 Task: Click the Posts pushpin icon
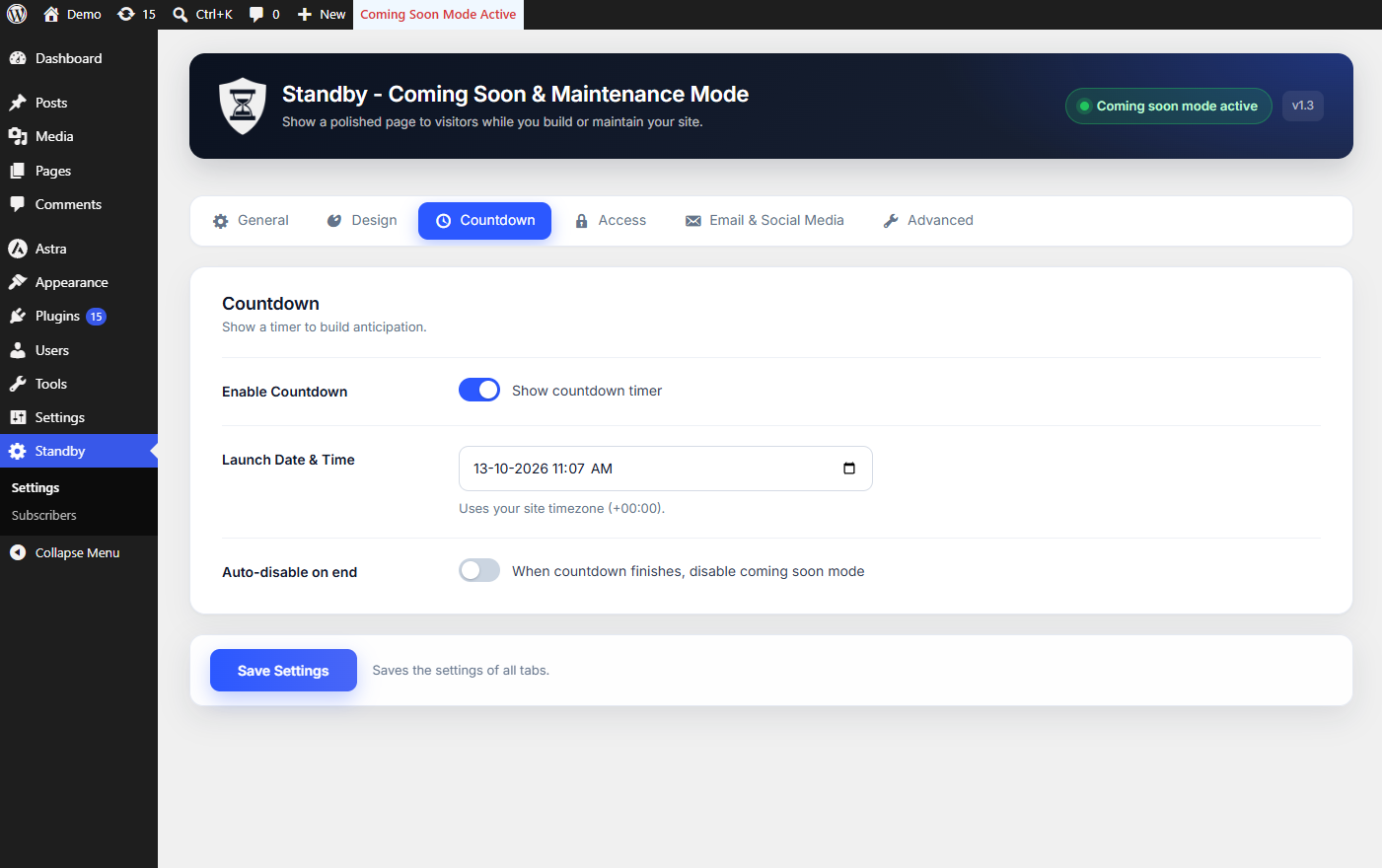(x=18, y=103)
